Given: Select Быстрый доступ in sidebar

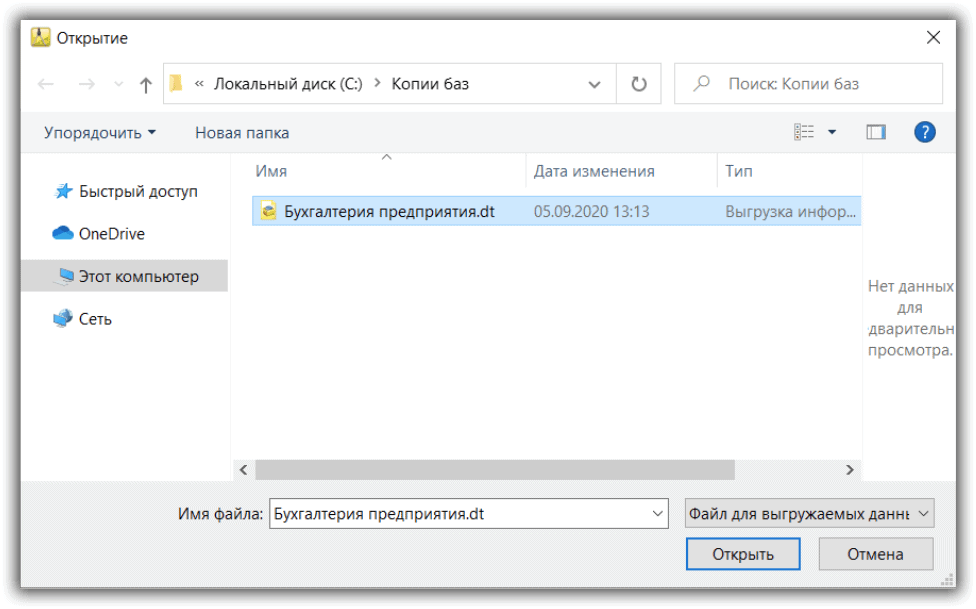Looking at the screenshot, I should point(138,191).
